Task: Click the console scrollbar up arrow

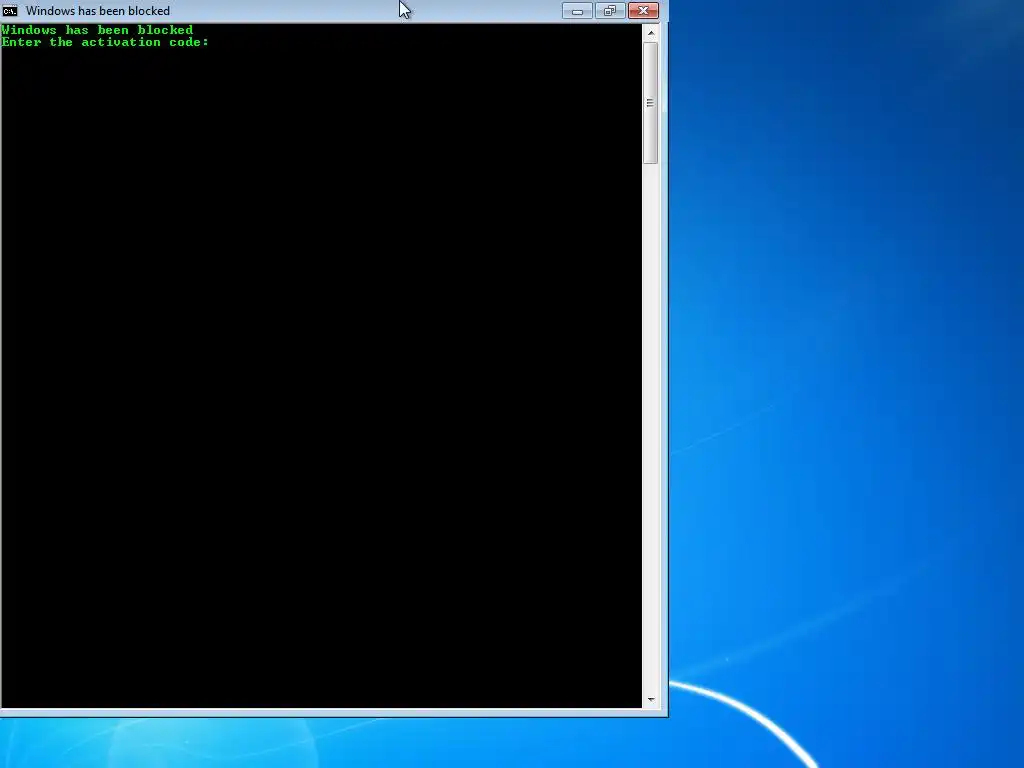Action: [650, 33]
